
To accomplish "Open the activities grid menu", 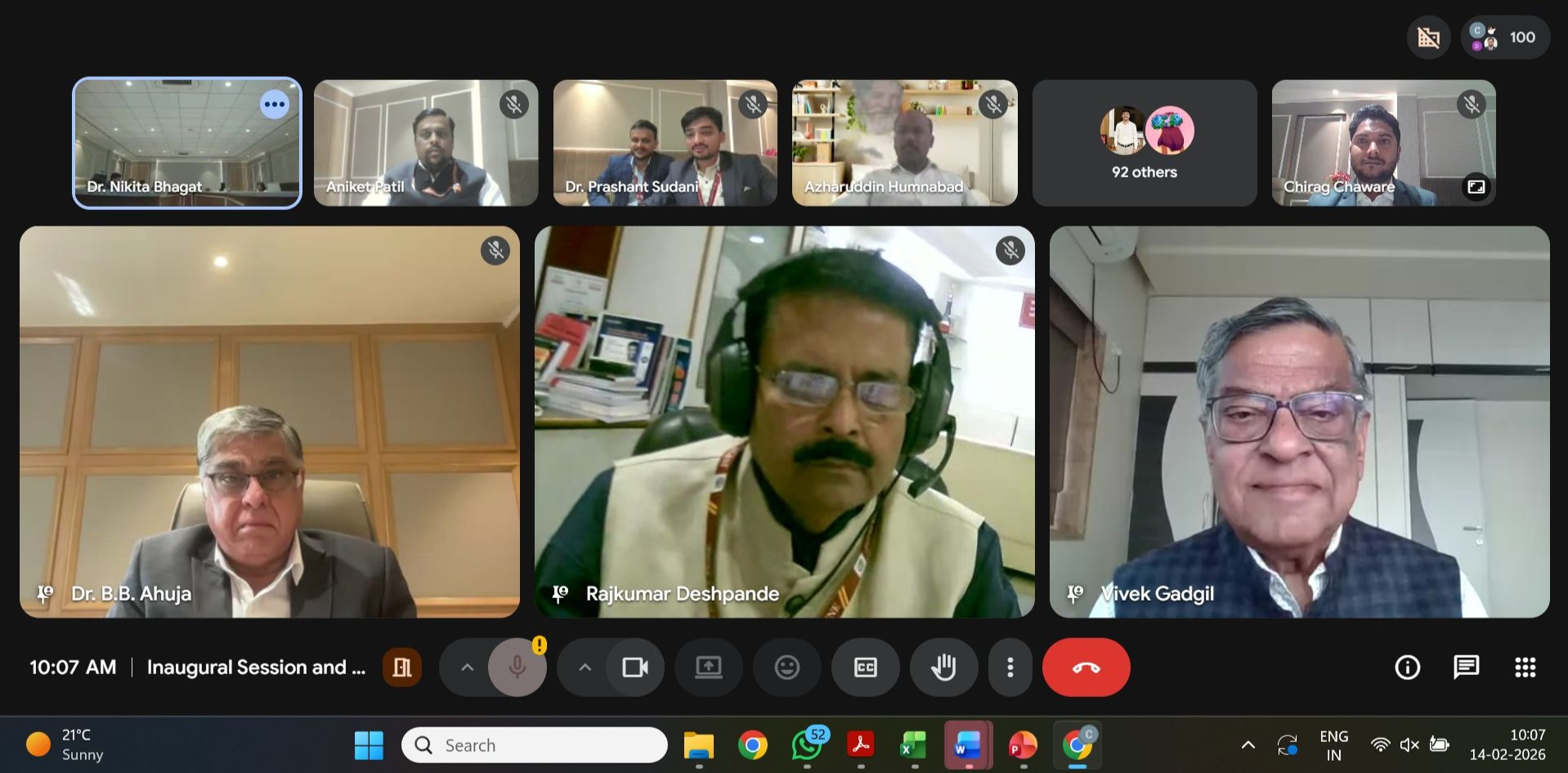I will click(1525, 668).
